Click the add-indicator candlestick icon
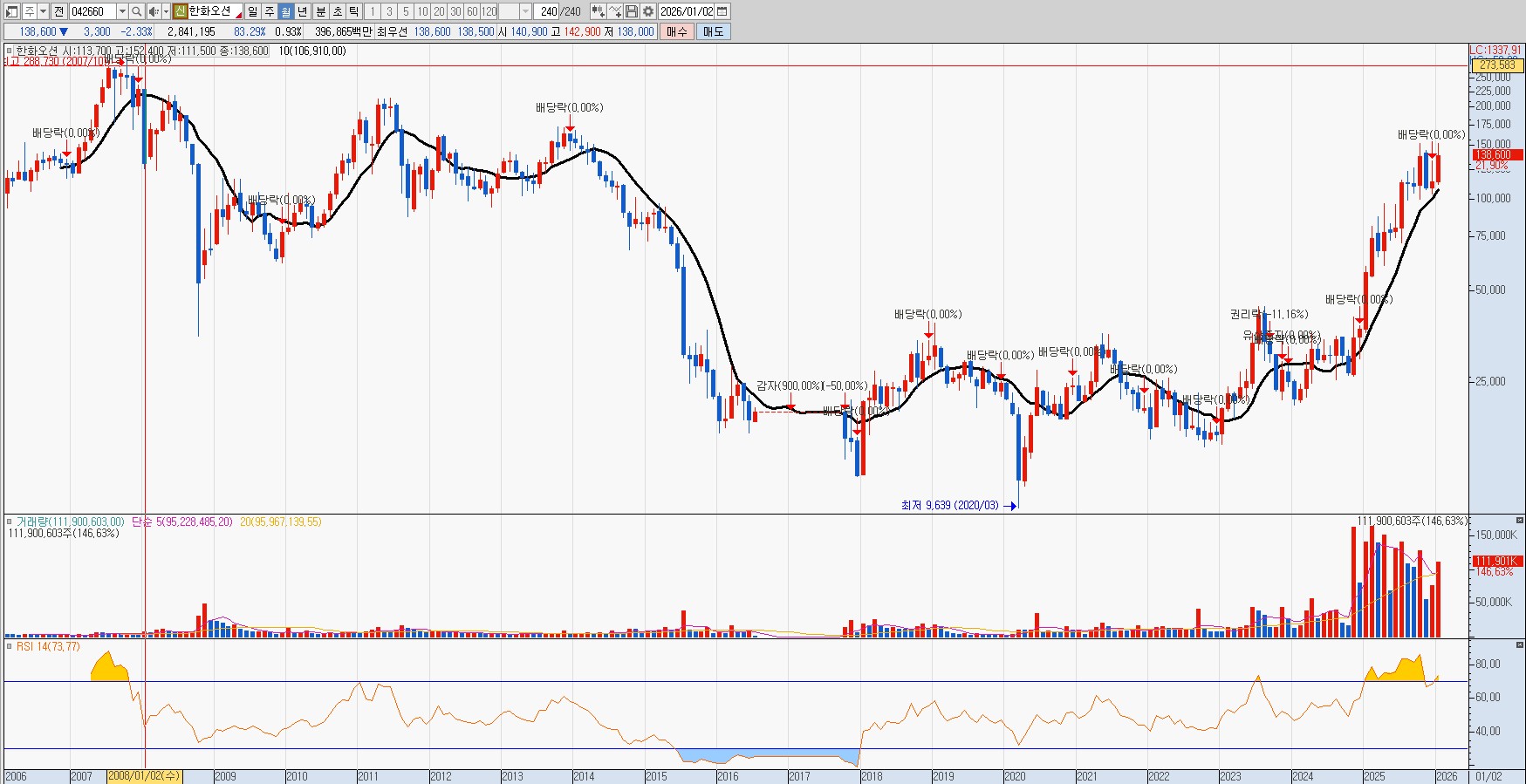 pos(598,11)
